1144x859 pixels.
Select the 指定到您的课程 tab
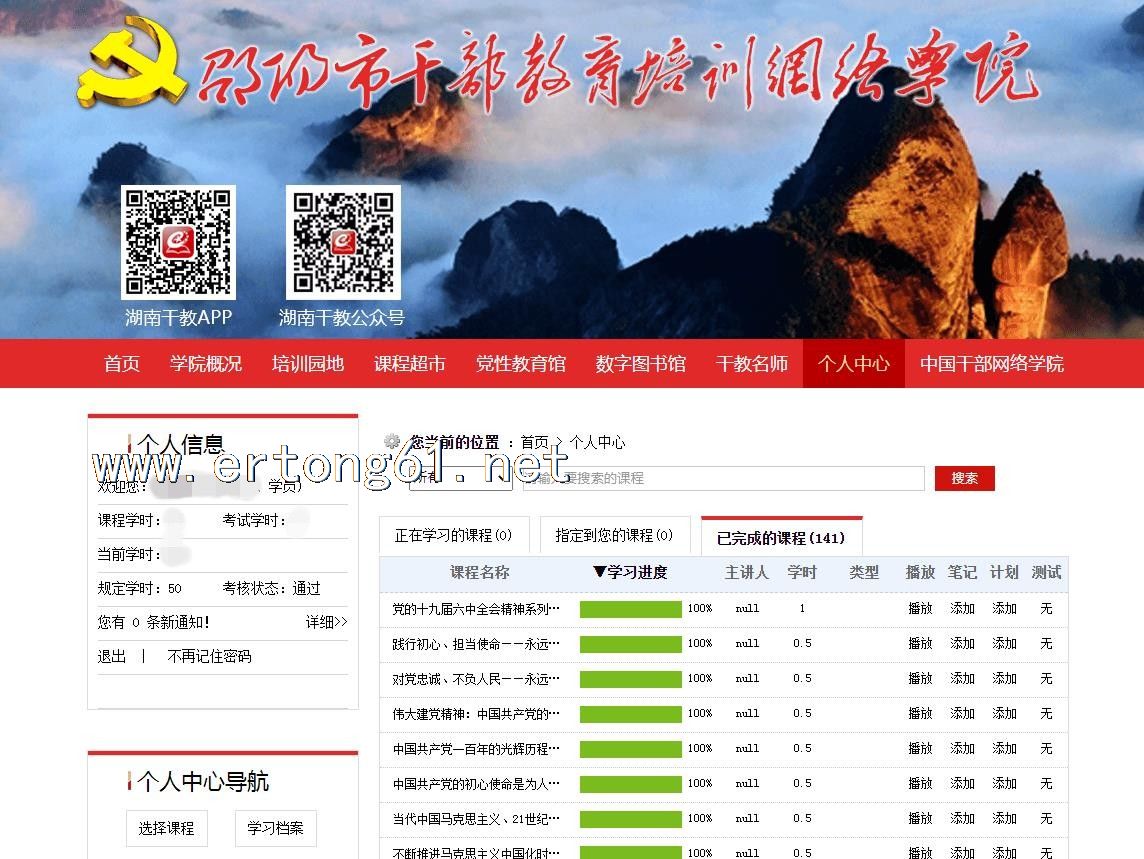614,536
